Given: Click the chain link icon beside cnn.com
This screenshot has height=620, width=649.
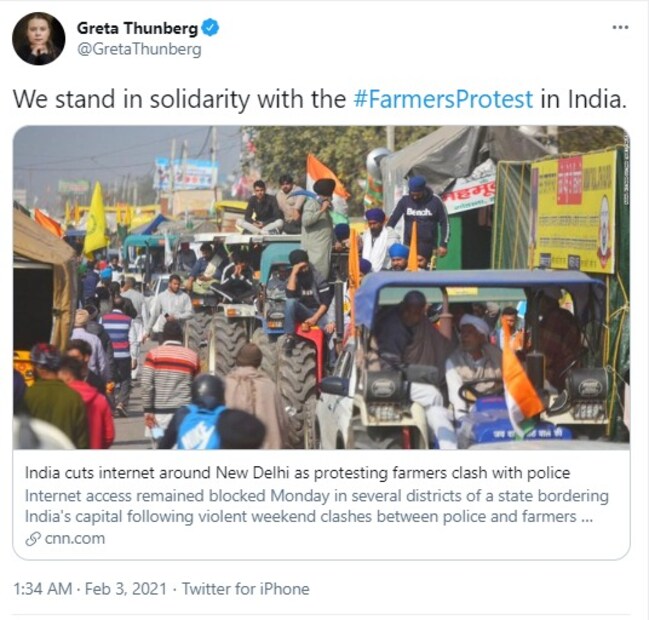Looking at the screenshot, I should [x=33, y=539].
